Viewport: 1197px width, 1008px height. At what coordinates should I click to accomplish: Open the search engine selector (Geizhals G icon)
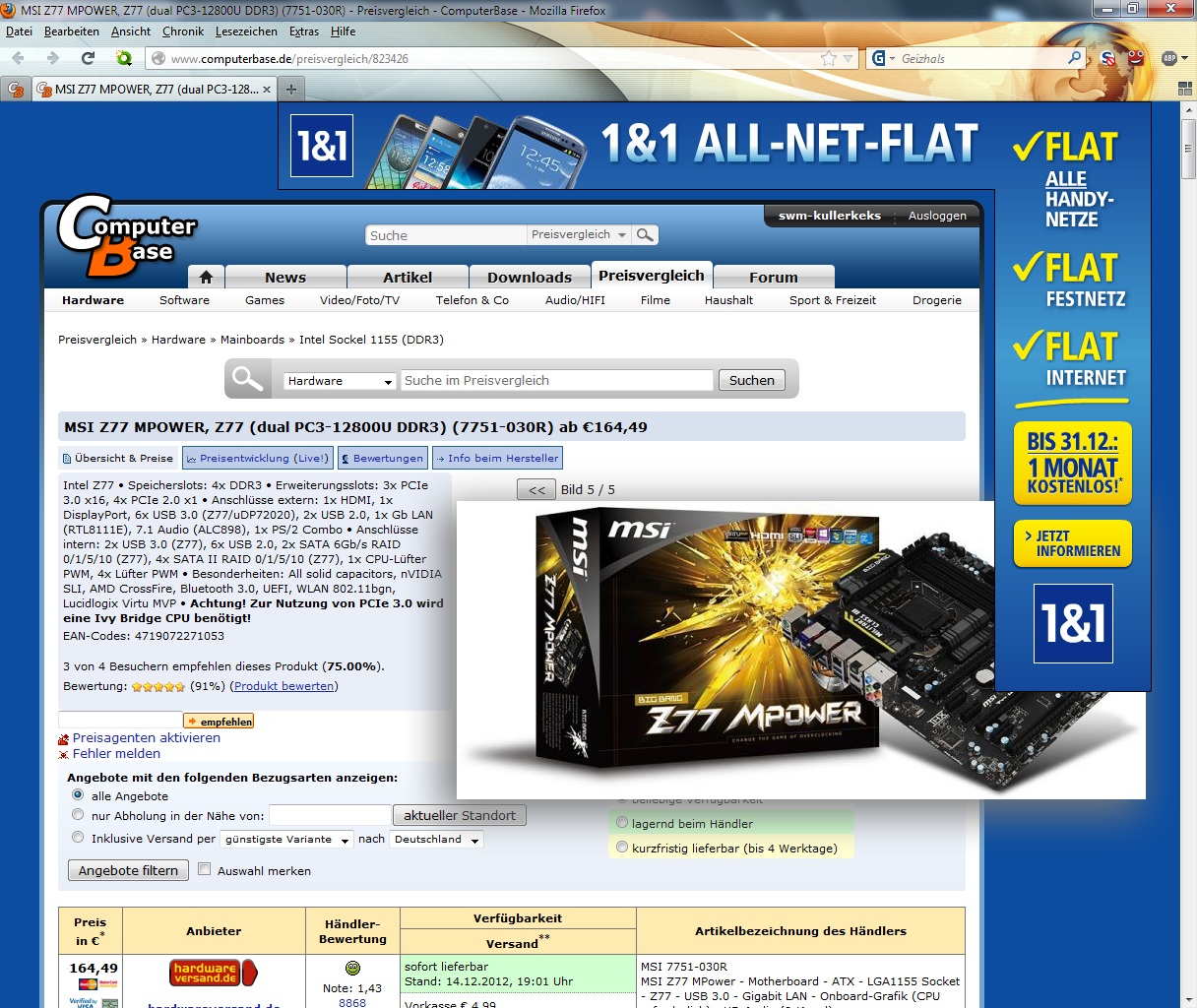883,58
